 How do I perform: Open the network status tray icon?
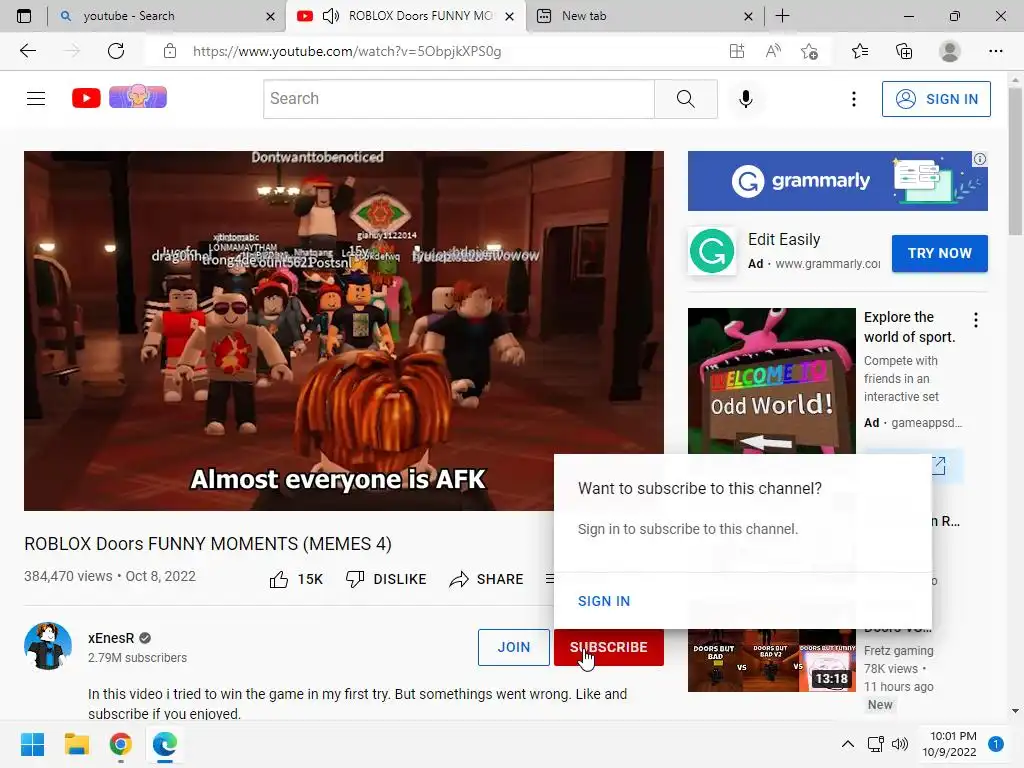pos(876,744)
